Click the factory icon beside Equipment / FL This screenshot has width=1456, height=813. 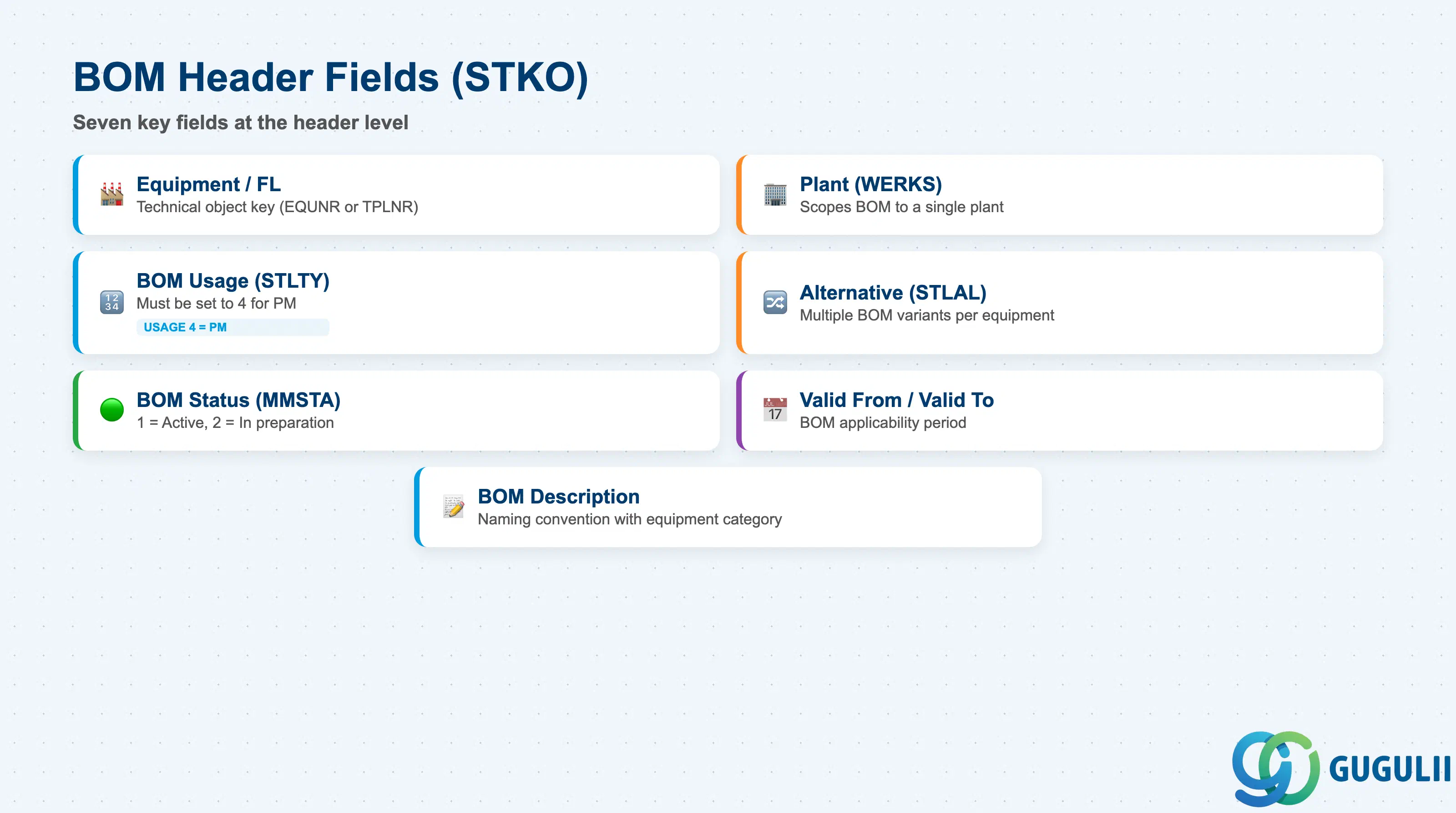click(112, 194)
